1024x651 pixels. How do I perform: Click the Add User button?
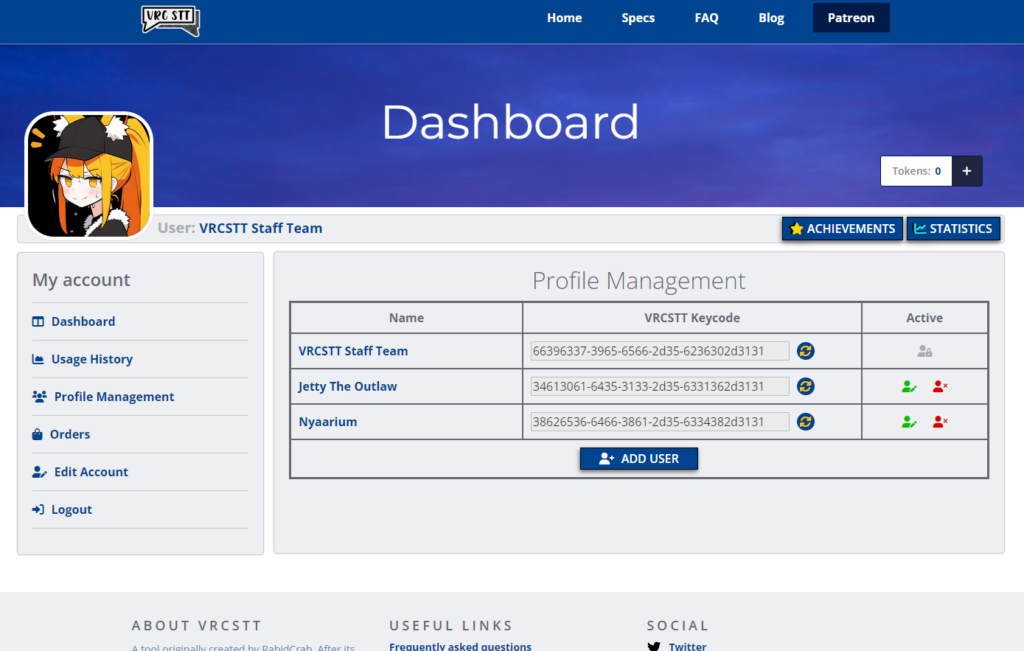click(639, 459)
